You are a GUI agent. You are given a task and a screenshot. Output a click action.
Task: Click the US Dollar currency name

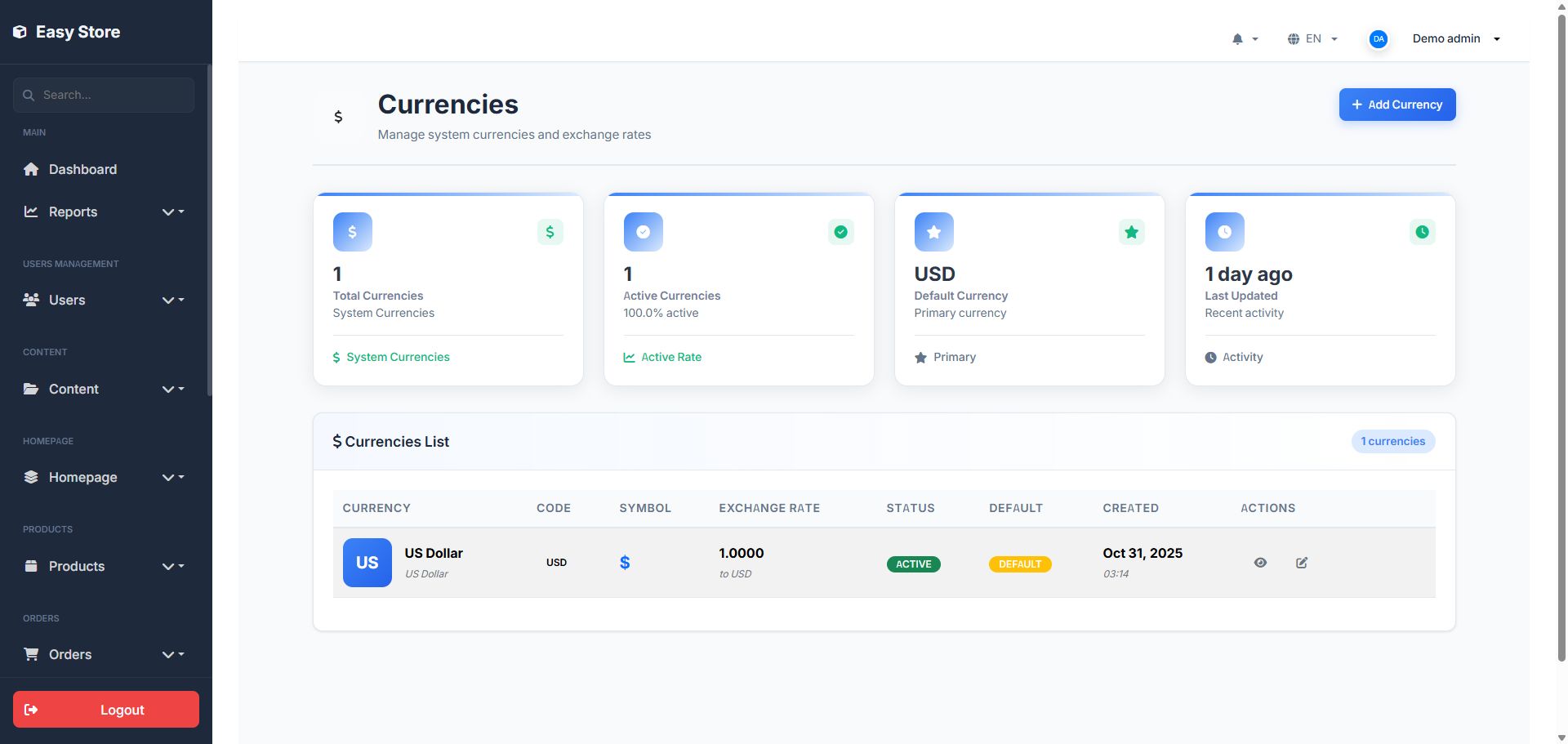434,553
